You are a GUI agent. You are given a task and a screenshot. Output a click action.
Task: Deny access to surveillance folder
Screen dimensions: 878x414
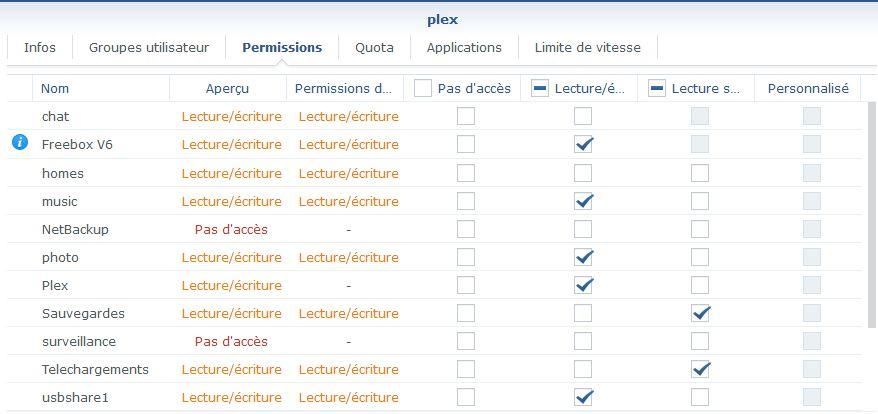pyautogui.click(x=466, y=341)
